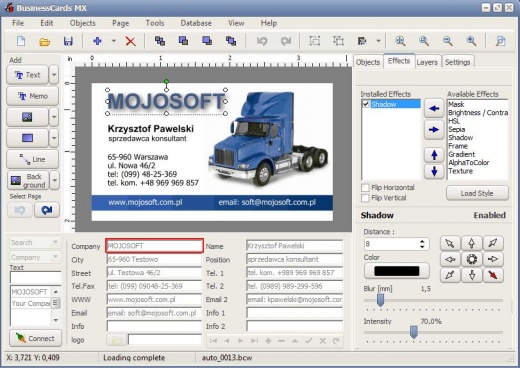Open the Company combo box dropdown
The image size is (520, 368).
point(55,257)
